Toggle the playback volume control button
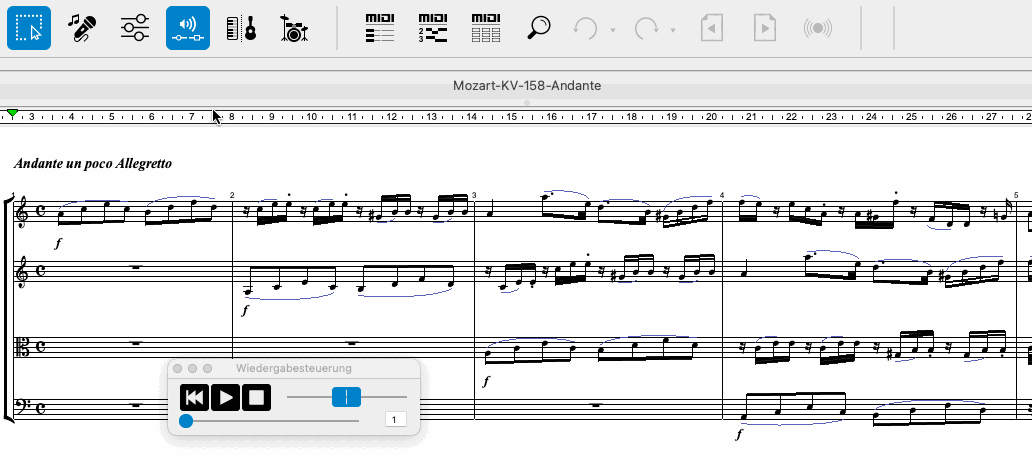This screenshot has width=1032, height=470. tap(188, 28)
